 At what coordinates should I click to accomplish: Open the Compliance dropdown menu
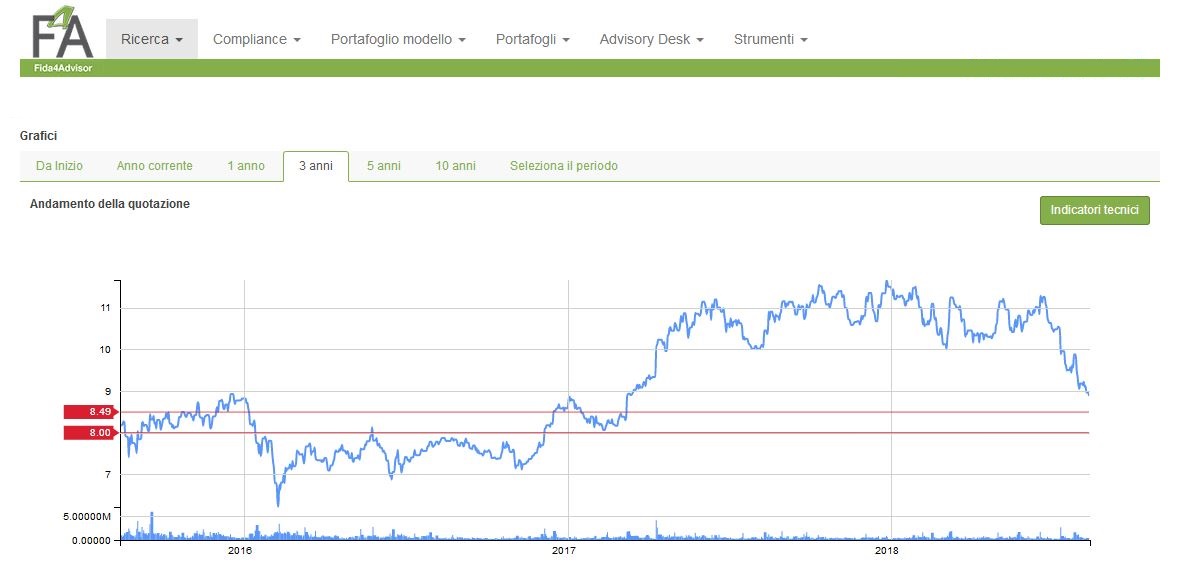[253, 39]
